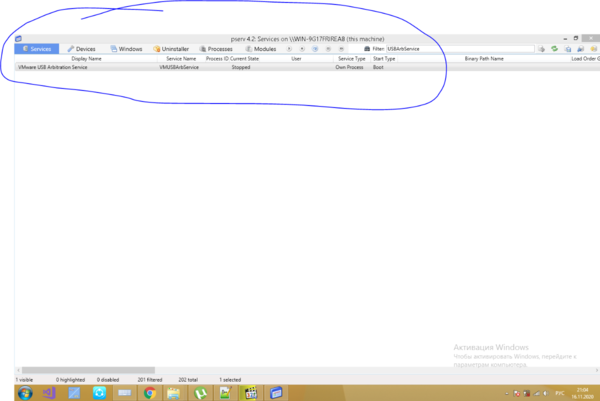Click the pause service toolbar icon

pyautogui.click(x=328, y=49)
